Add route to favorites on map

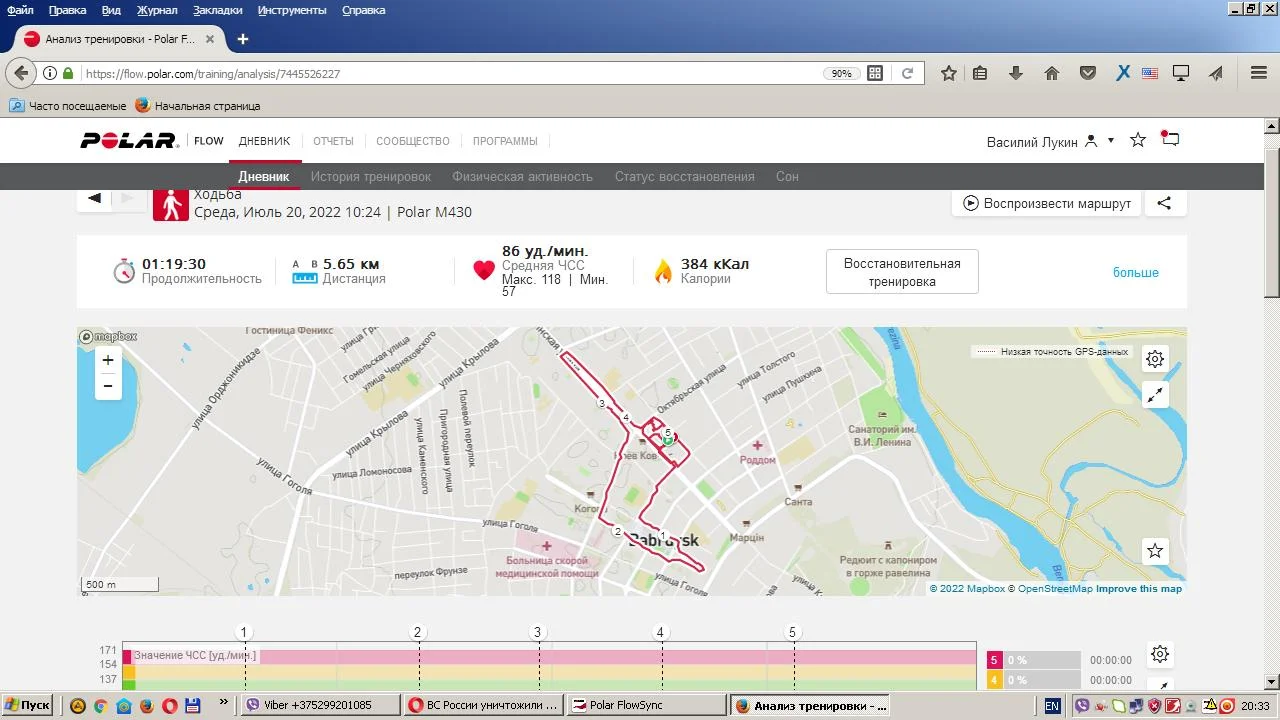coord(1155,551)
